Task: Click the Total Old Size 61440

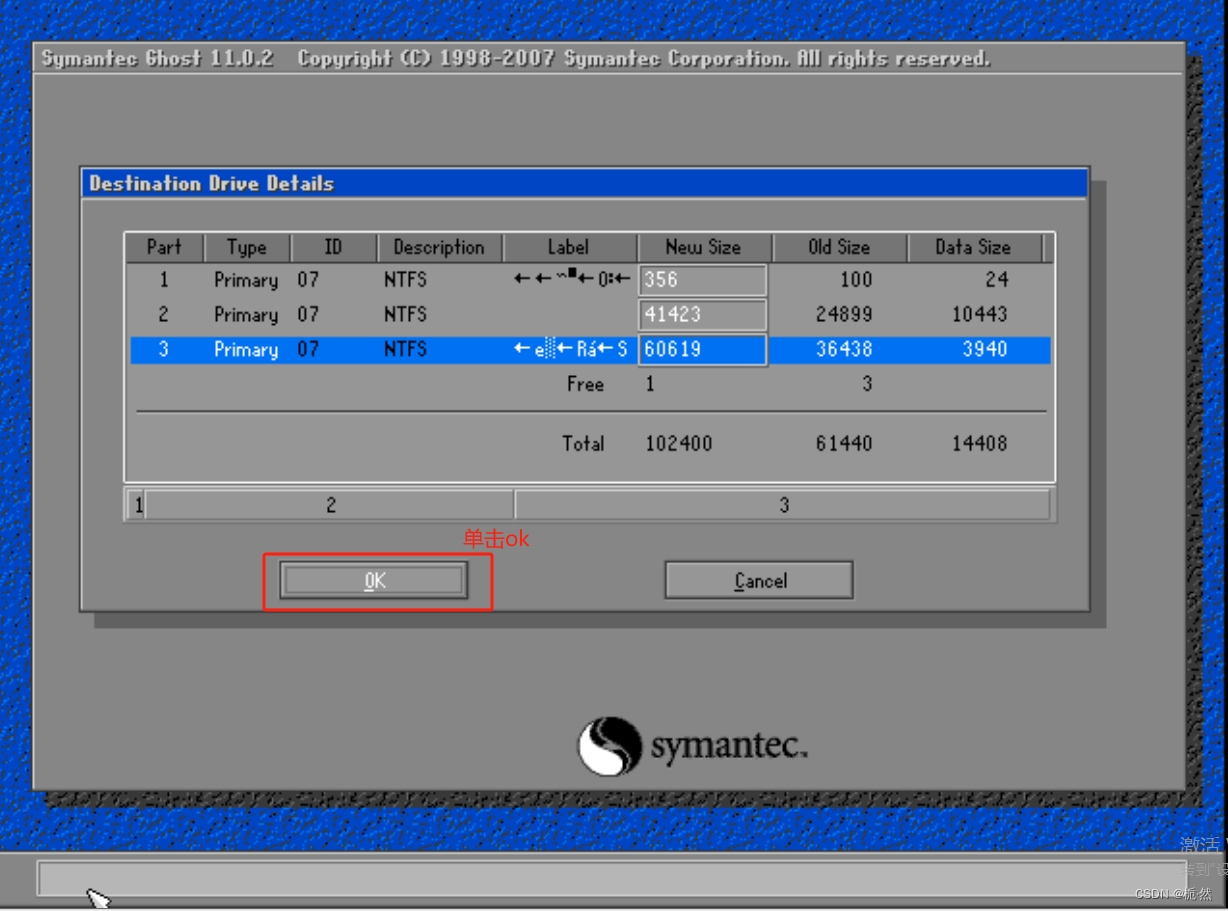Action: [844, 443]
